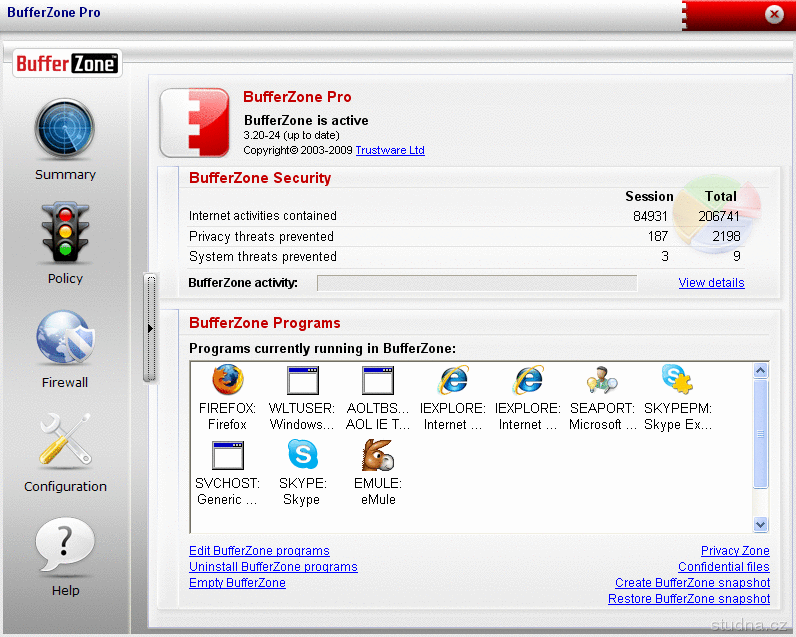Screen dimensions: 796x637
Task: Select the SVCHOST Generic program icon
Action: (228, 456)
